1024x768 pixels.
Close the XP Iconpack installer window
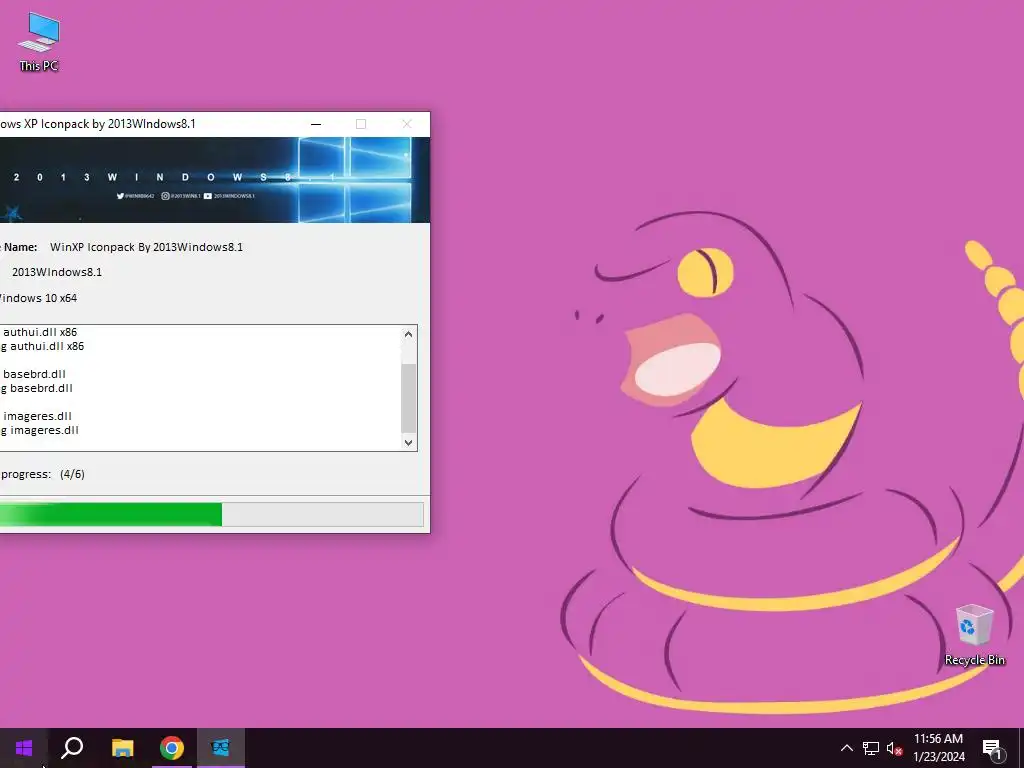(x=407, y=124)
